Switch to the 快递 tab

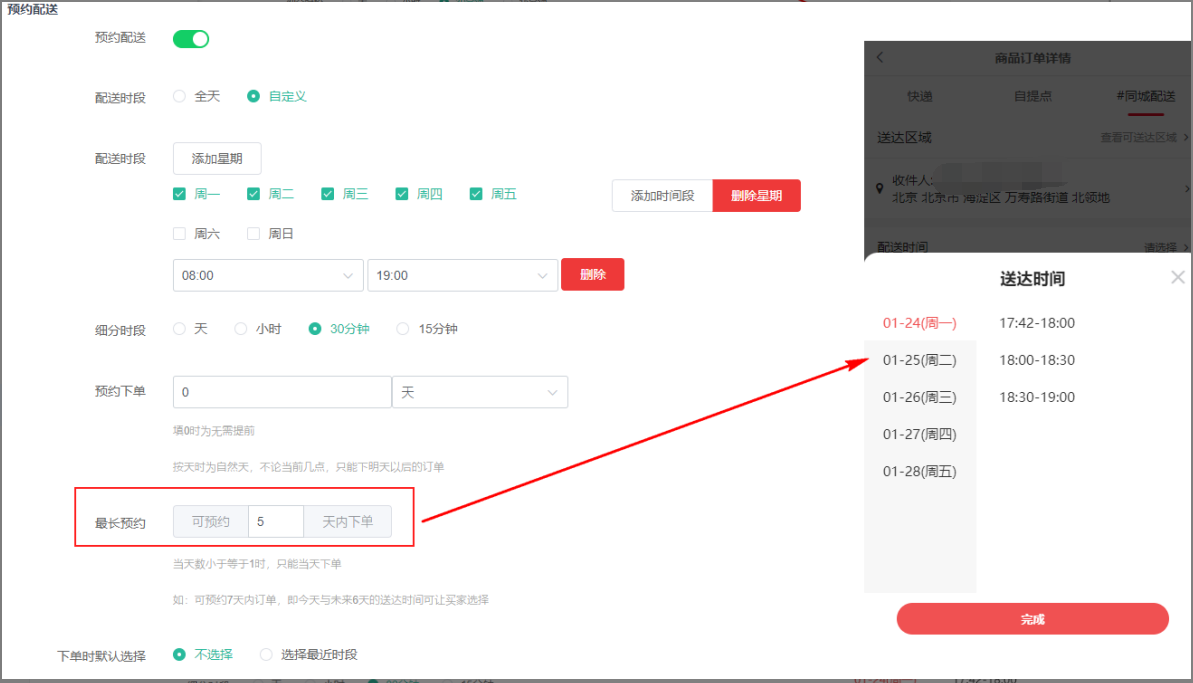coord(919,96)
